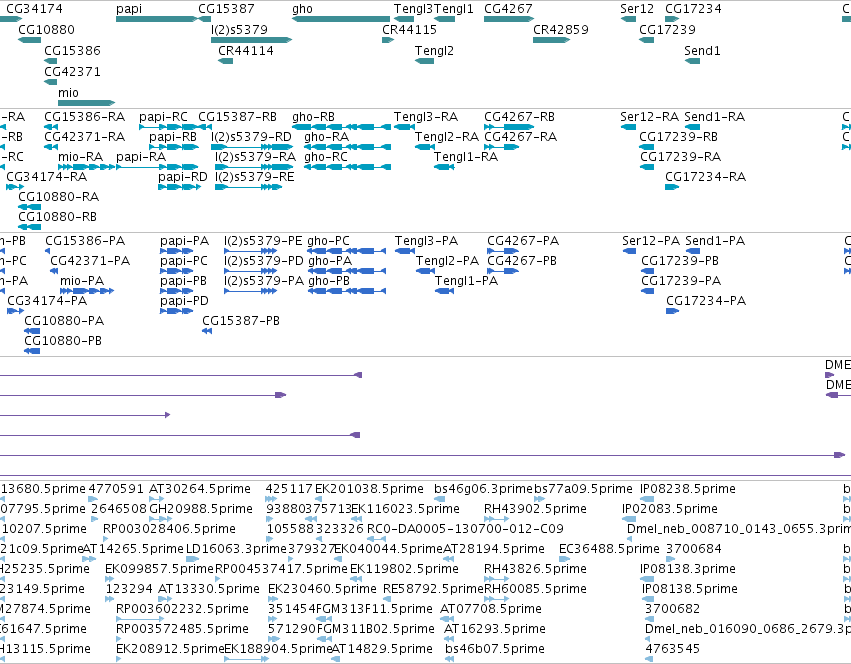Select the Ser12 gene label
The height and width of the screenshot is (664, 851).
click(x=637, y=9)
